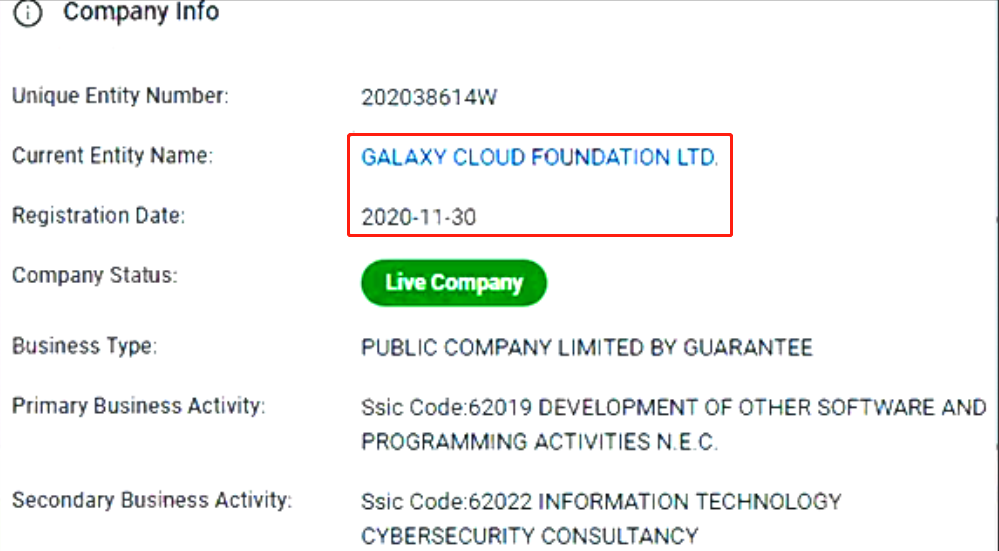The image size is (999, 551).
Task: Click the Business Type label
Action: click(86, 347)
